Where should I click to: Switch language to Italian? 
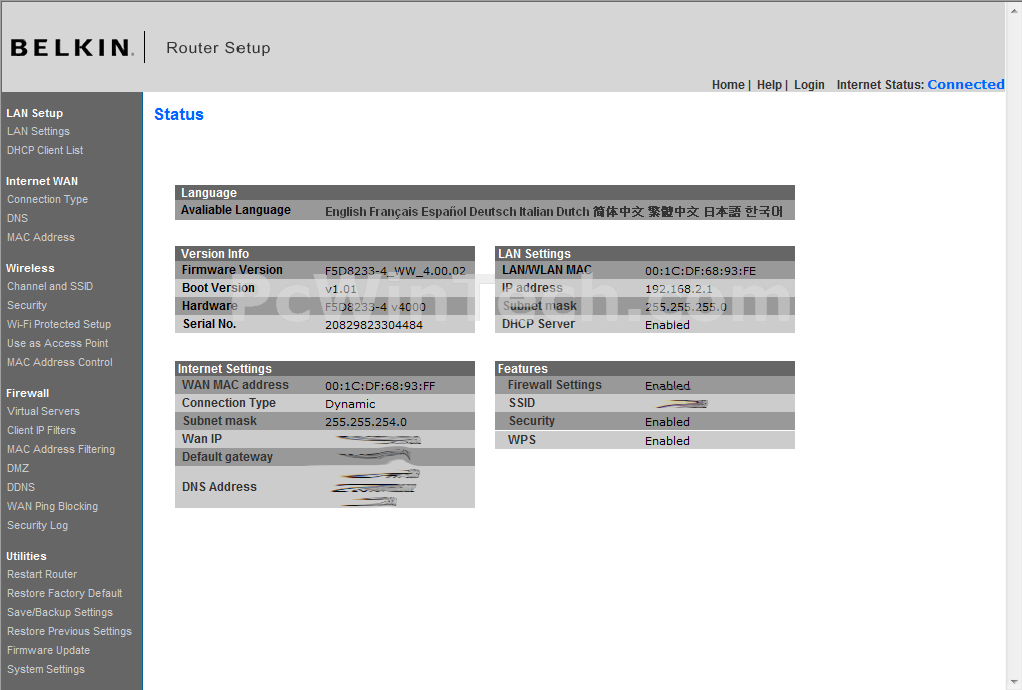tap(536, 212)
